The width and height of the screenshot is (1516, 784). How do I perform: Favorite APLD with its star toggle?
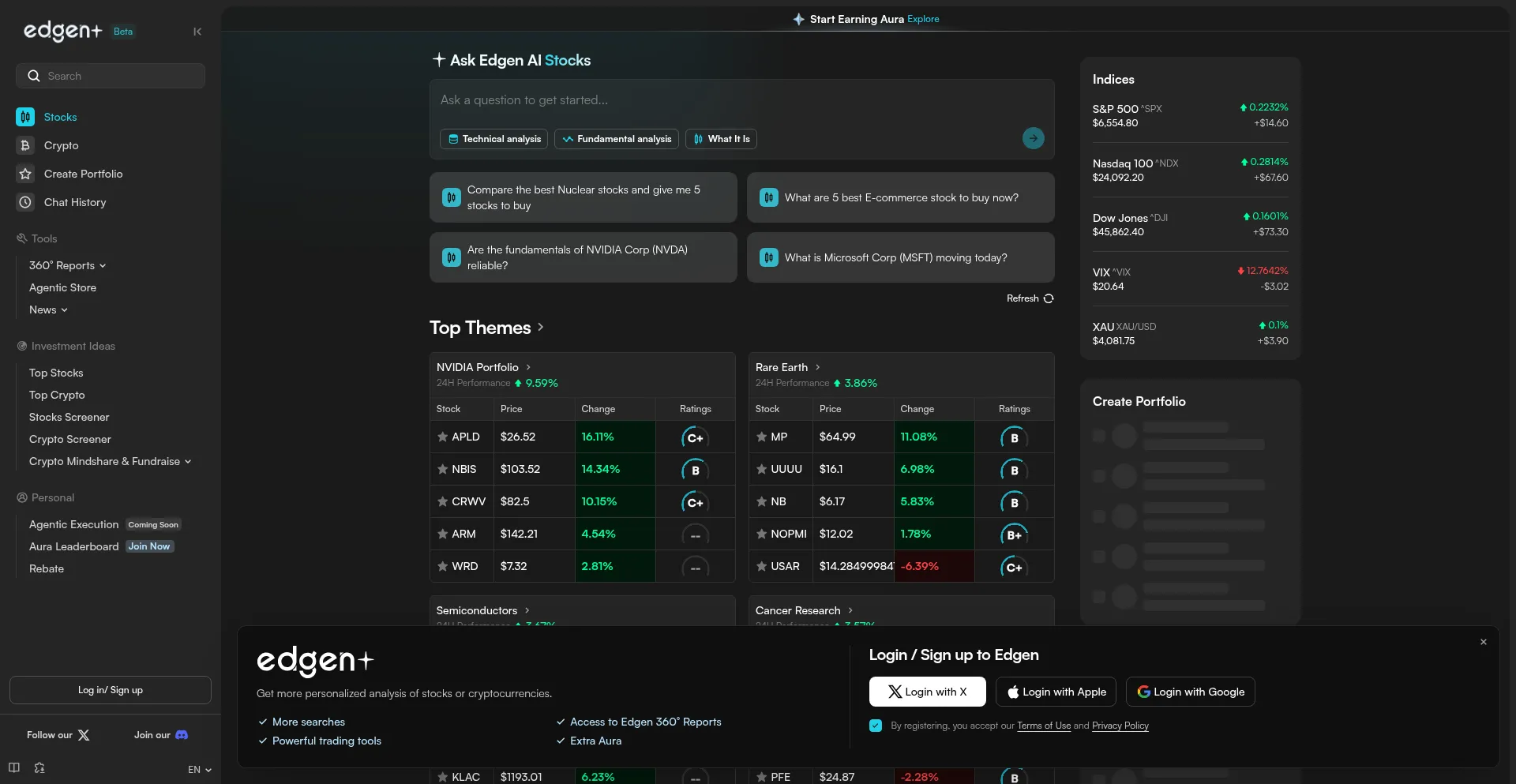(x=443, y=437)
